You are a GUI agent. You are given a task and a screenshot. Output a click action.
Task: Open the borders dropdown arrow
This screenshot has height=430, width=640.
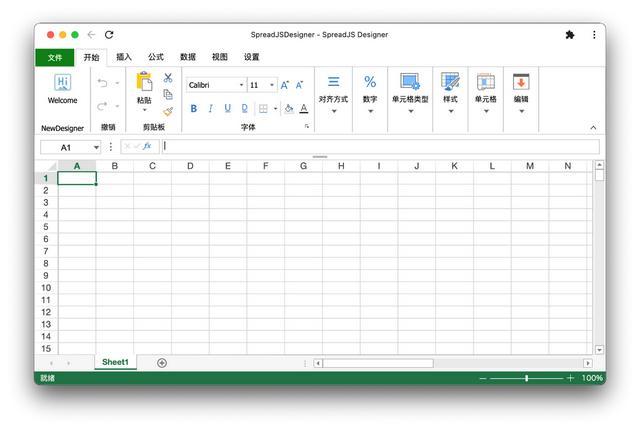(276, 108)
